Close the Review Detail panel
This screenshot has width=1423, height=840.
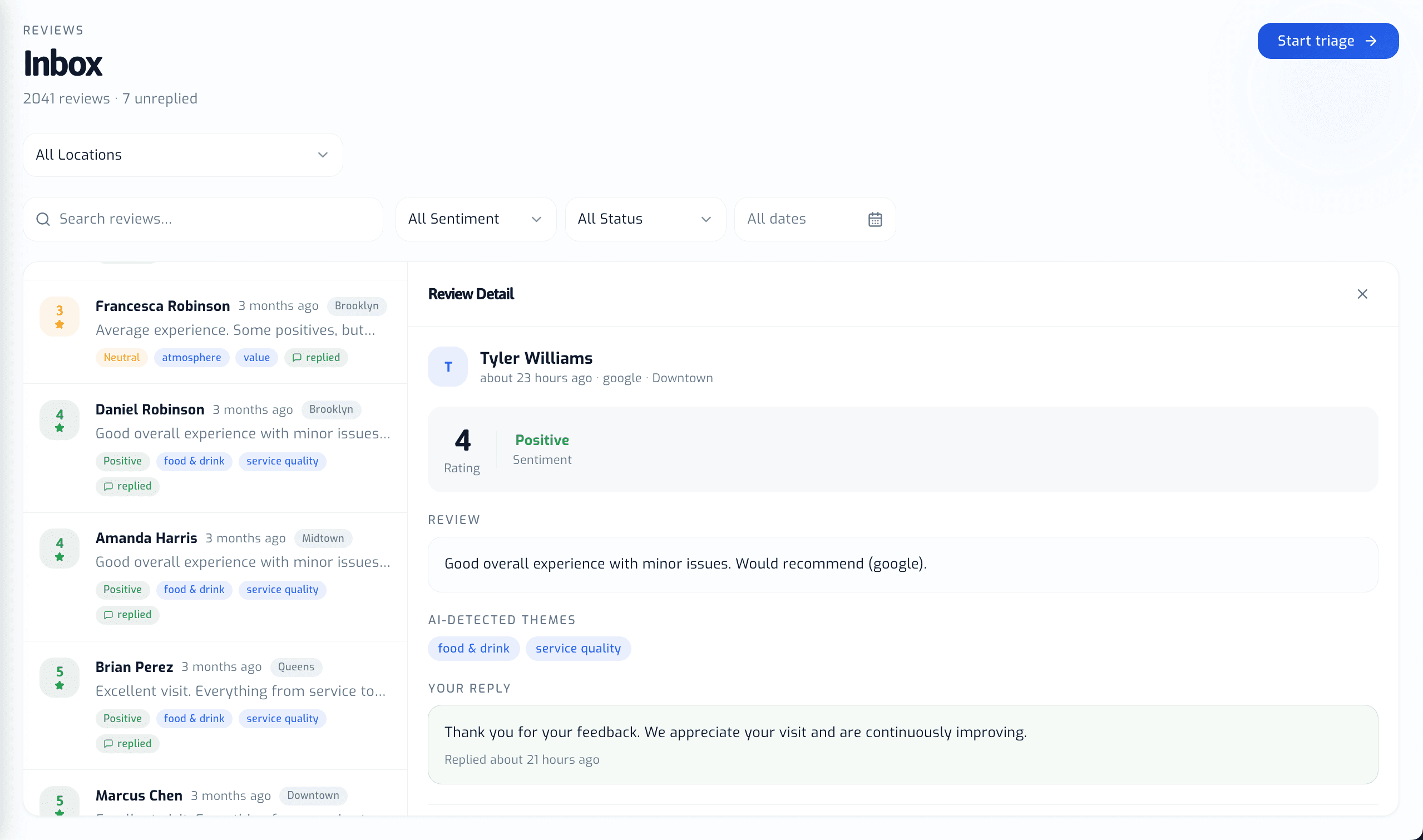[1362, 294]
